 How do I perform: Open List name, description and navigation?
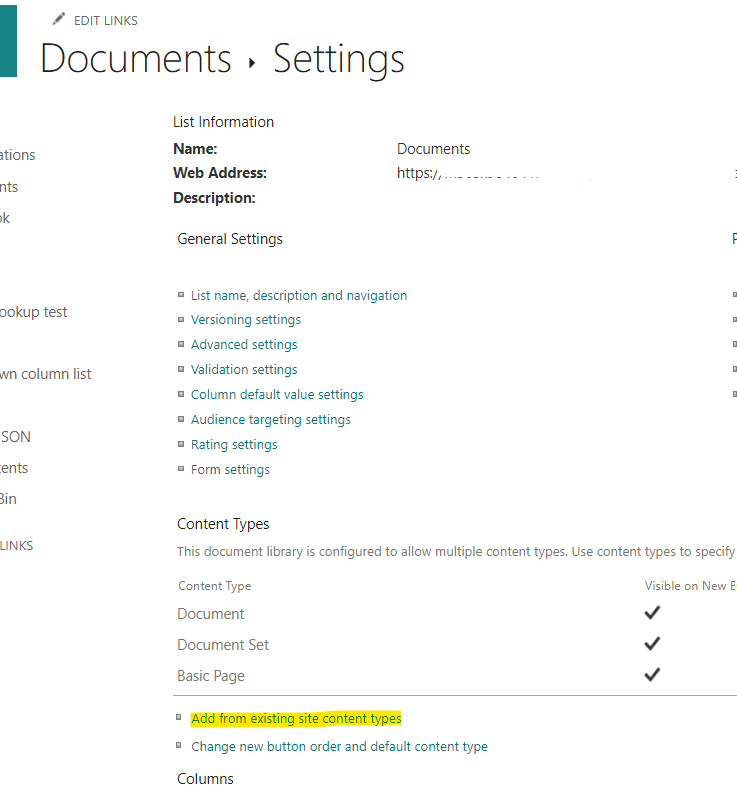coord(299,295)
